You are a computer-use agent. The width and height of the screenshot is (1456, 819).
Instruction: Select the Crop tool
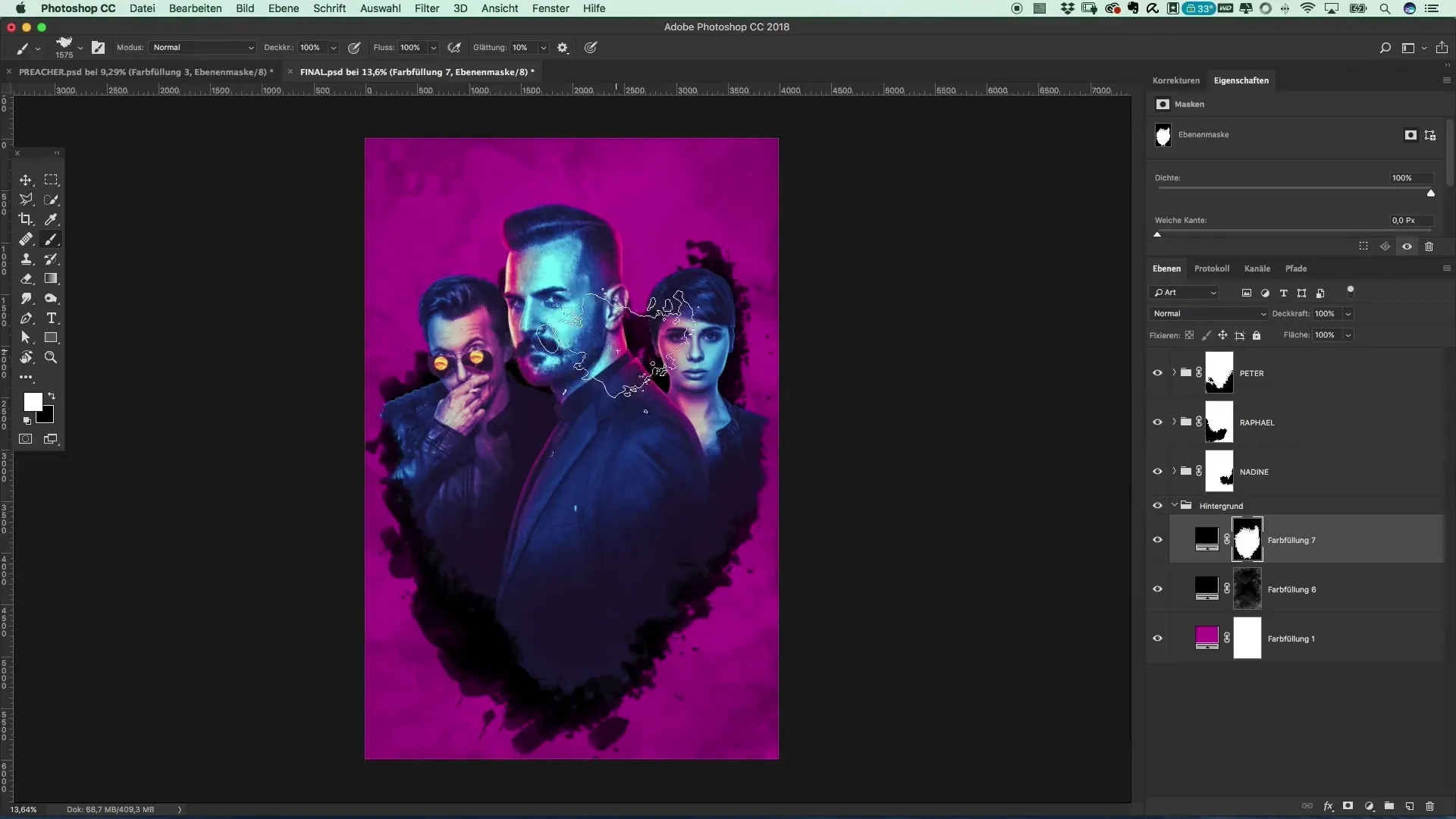coord(26,219)
